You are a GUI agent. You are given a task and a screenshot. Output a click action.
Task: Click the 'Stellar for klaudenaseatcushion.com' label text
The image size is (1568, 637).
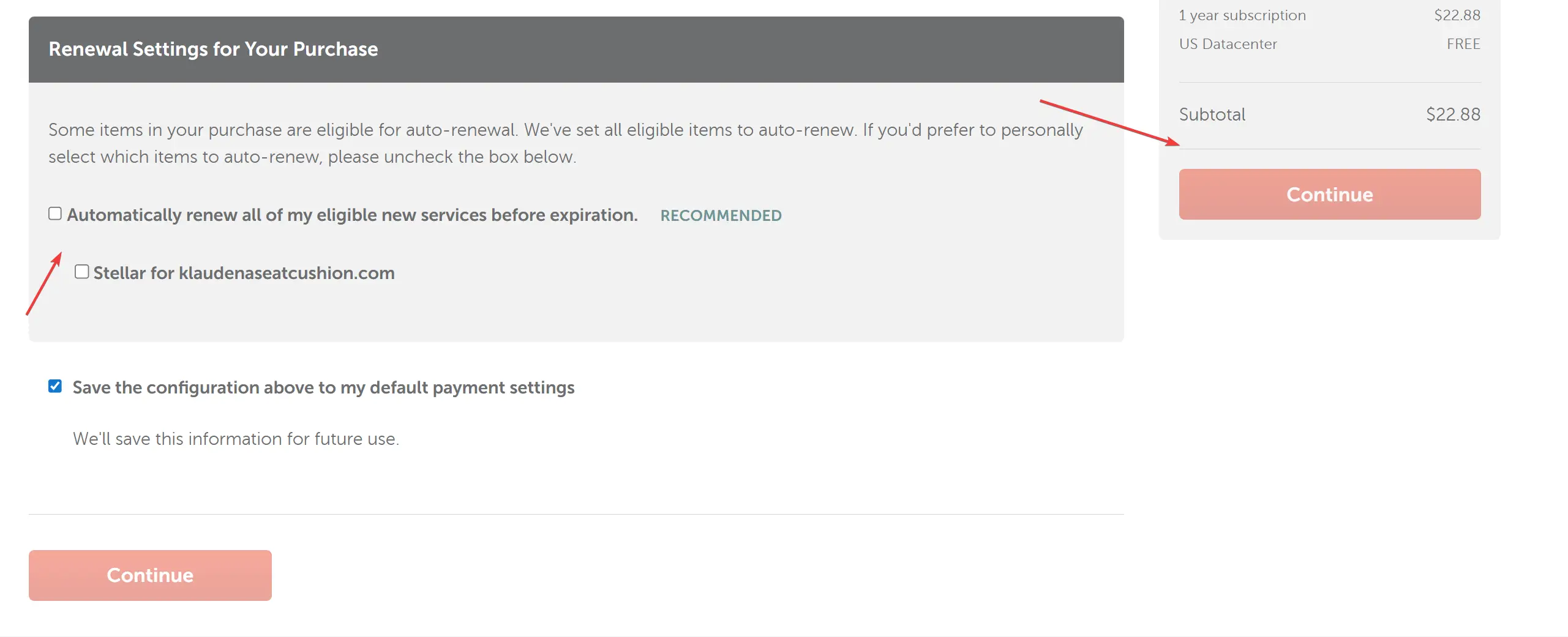pyautogui.click(x=244, y=273)
